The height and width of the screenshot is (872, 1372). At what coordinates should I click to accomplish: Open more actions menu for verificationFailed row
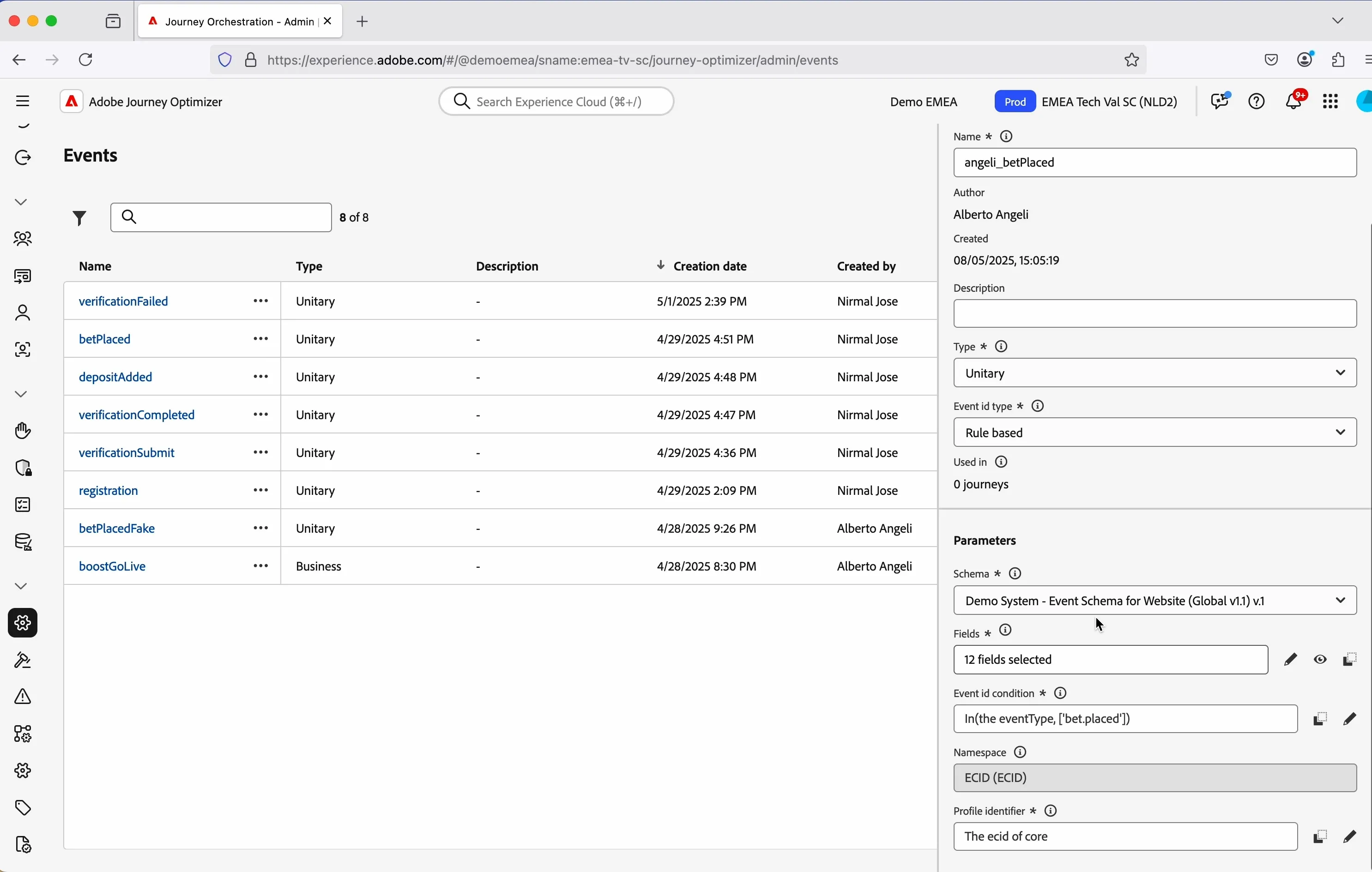tap(261, 301)
